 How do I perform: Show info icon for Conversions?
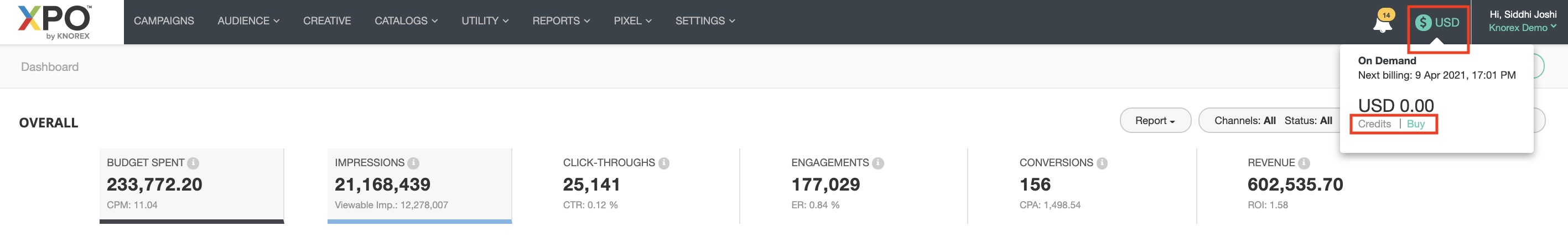(x=1102, y=163)
